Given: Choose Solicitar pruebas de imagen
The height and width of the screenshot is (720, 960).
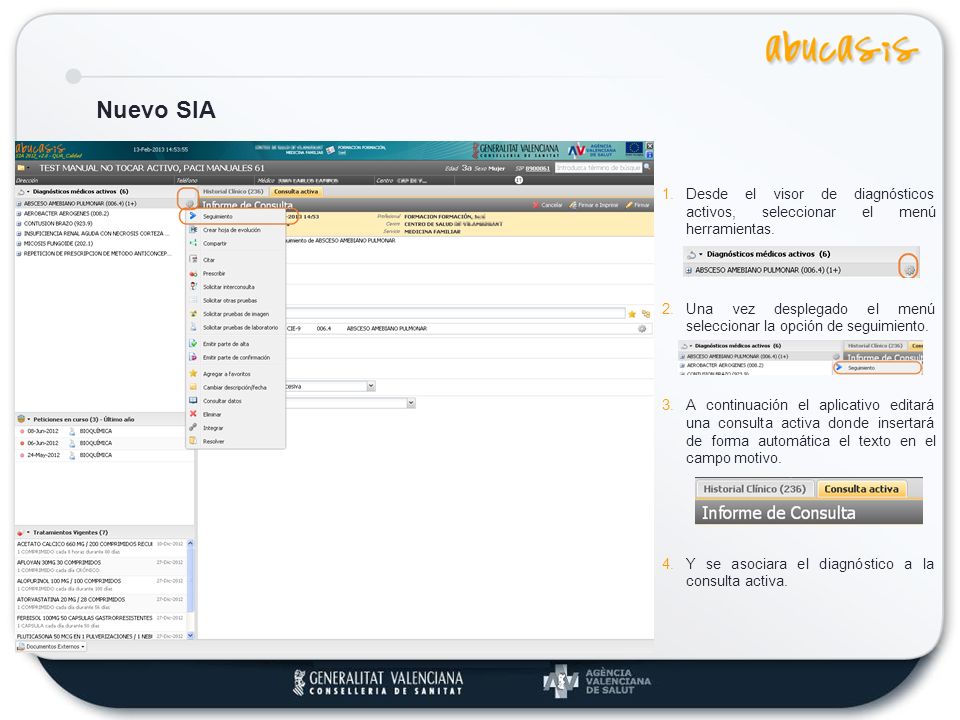Looking at the screenshot, I should click(x=236, y=314).
